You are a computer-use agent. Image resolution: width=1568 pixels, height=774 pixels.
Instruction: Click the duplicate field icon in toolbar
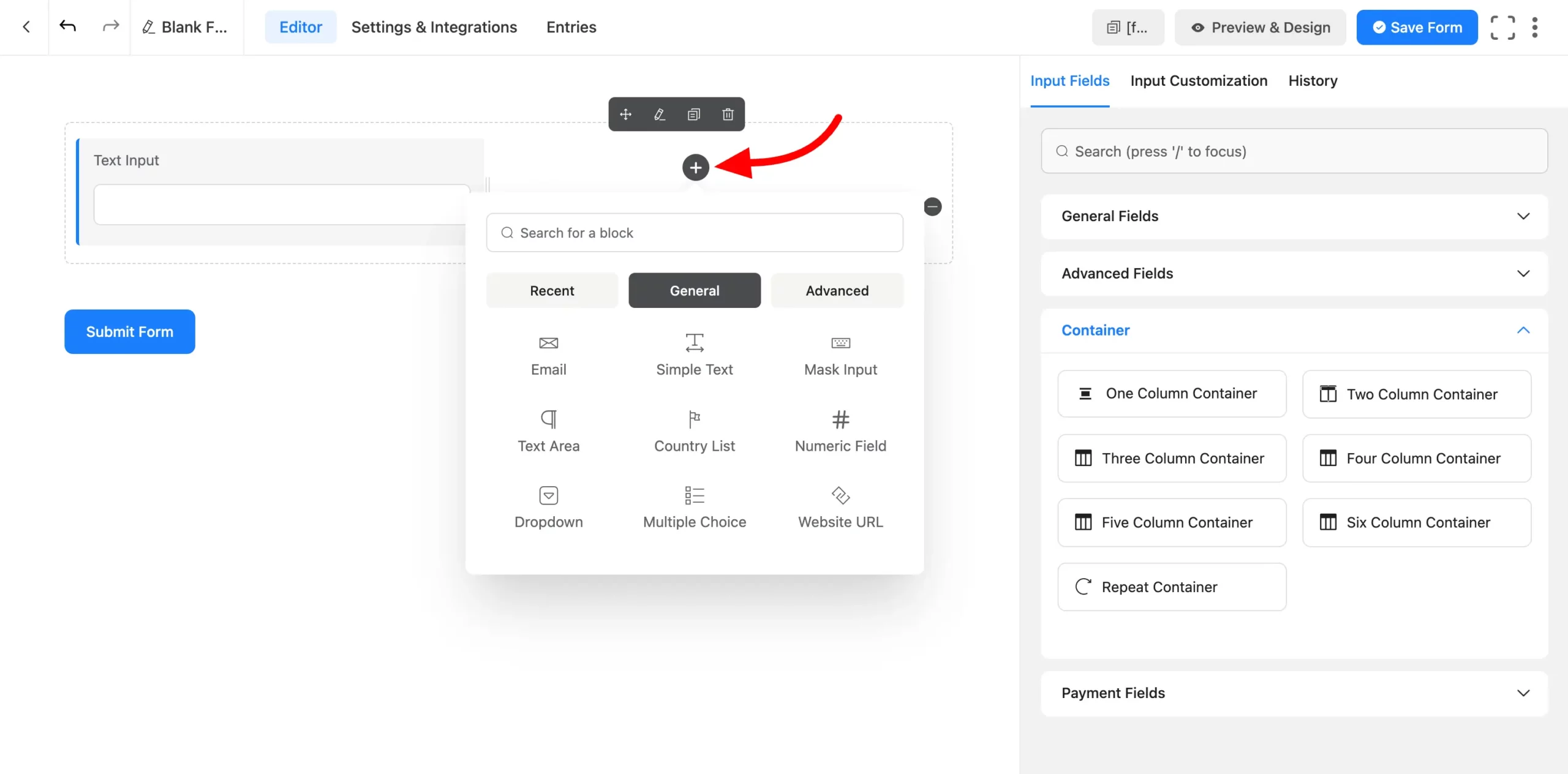(x=693, y=115)
